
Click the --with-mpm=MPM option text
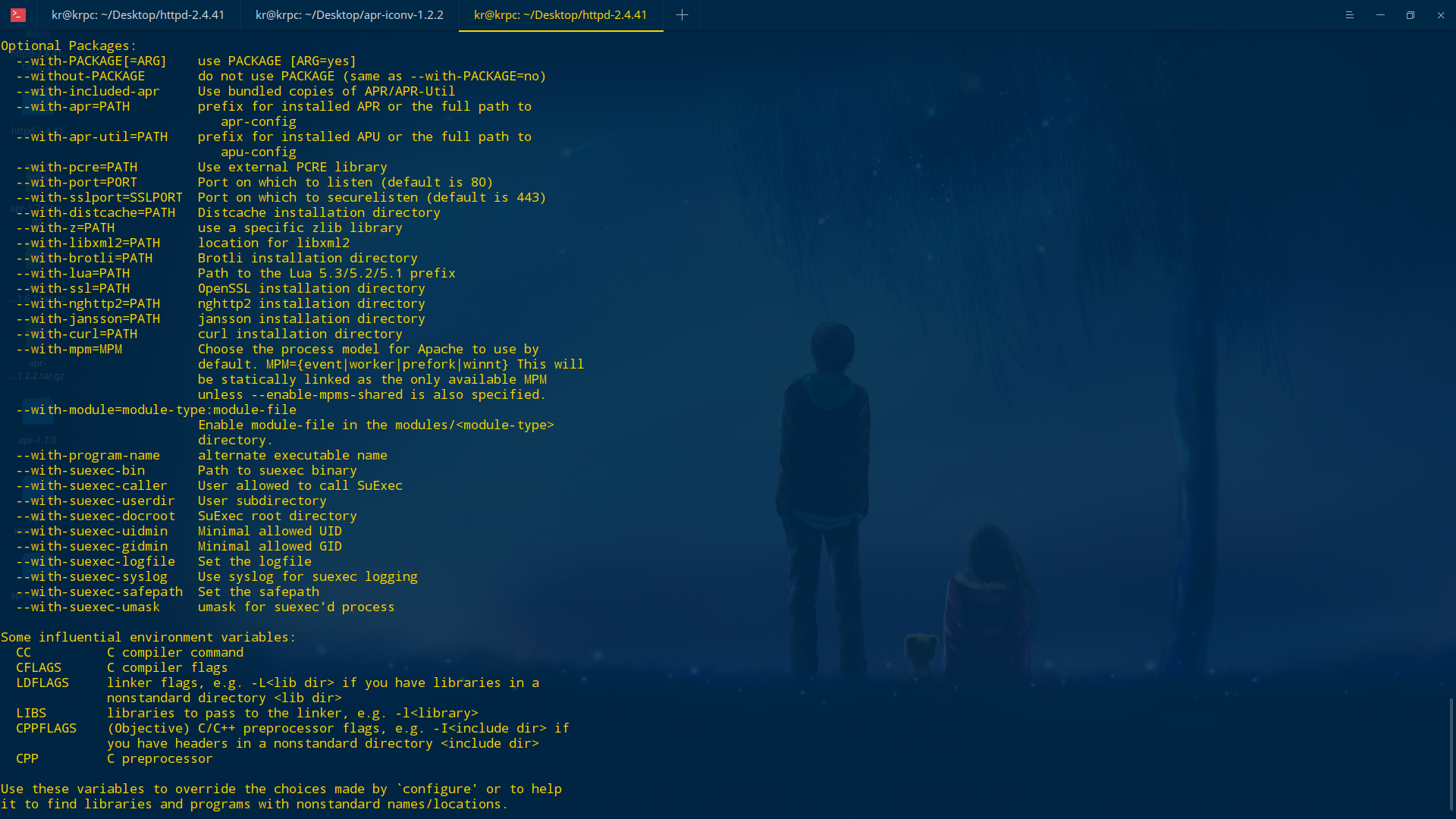[69, 349]
